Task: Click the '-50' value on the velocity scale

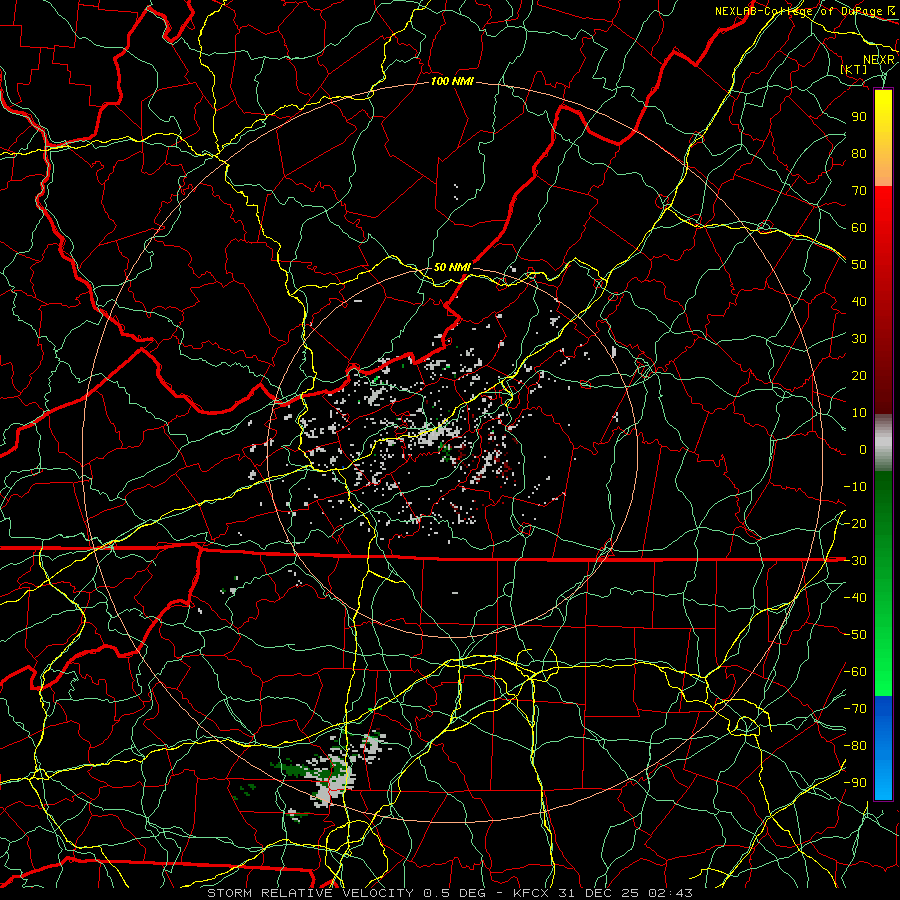Action: (x=855, y=635)
